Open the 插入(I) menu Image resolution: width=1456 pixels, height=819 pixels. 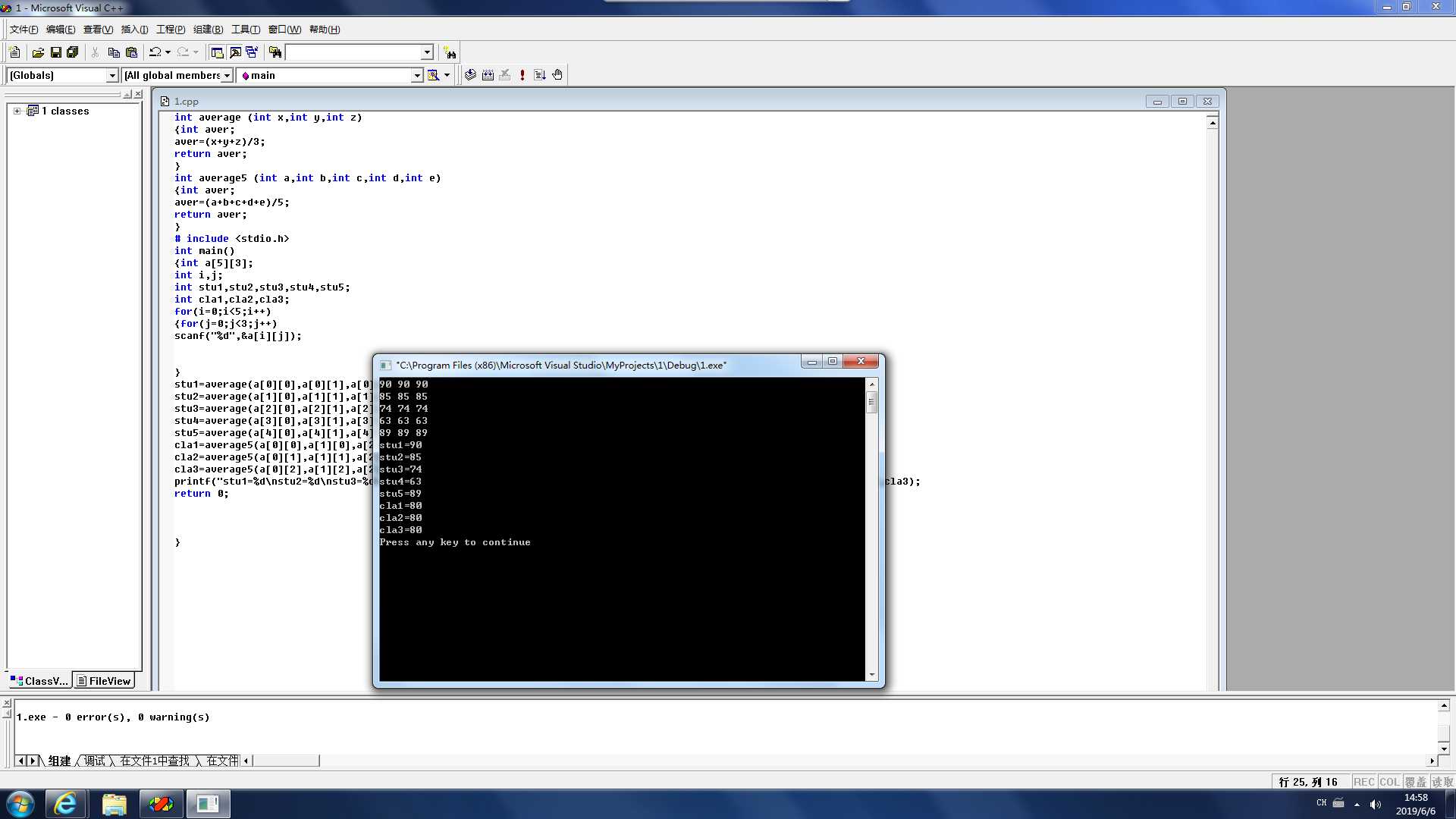134,30
